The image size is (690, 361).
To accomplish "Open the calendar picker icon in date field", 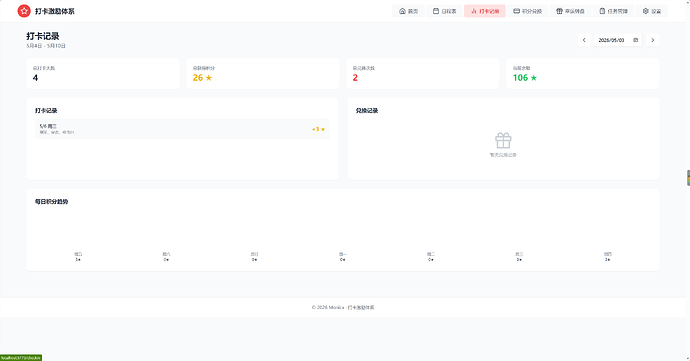I will point(635,40).
